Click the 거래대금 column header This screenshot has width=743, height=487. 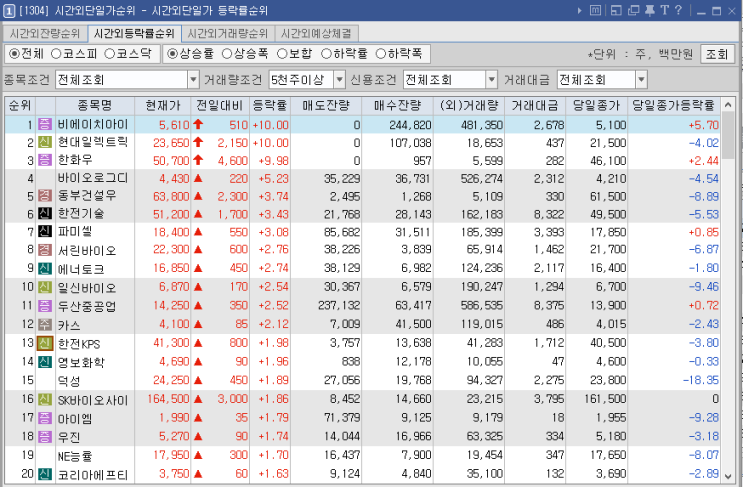[x=535, y=105]
